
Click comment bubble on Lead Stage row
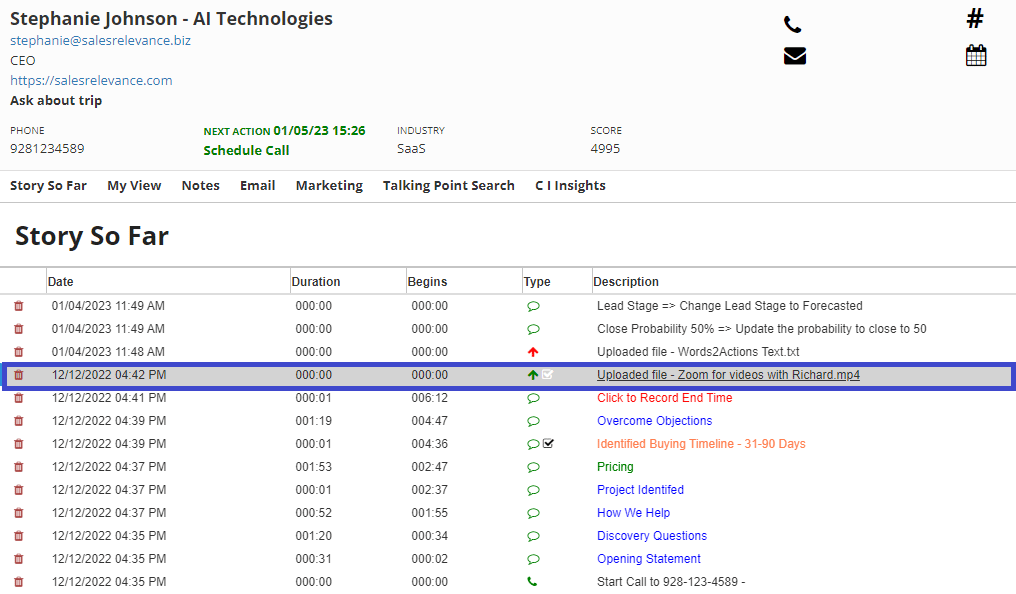pos(533,306)
